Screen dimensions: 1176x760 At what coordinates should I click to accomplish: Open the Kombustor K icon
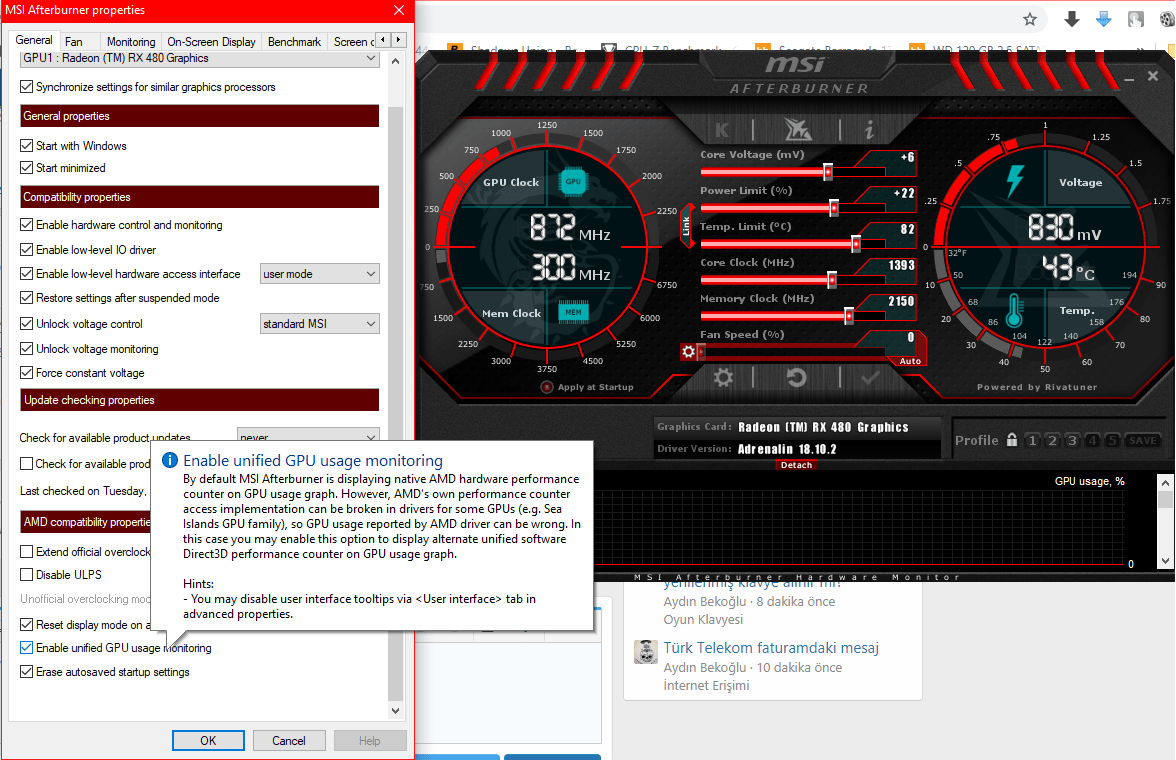point(722,131)
